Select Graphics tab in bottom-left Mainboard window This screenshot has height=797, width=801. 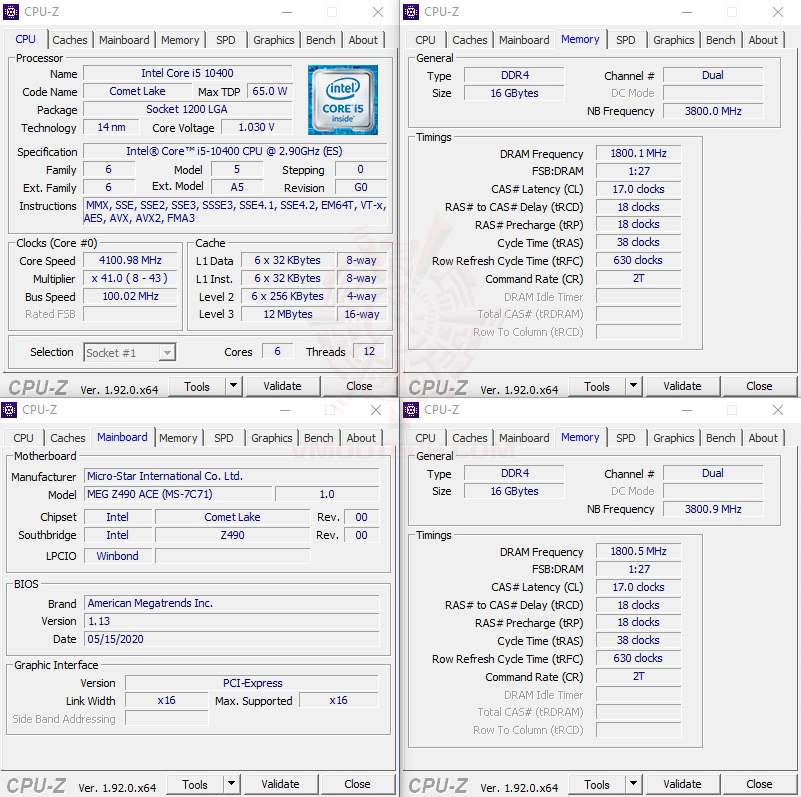coord(271,438)
